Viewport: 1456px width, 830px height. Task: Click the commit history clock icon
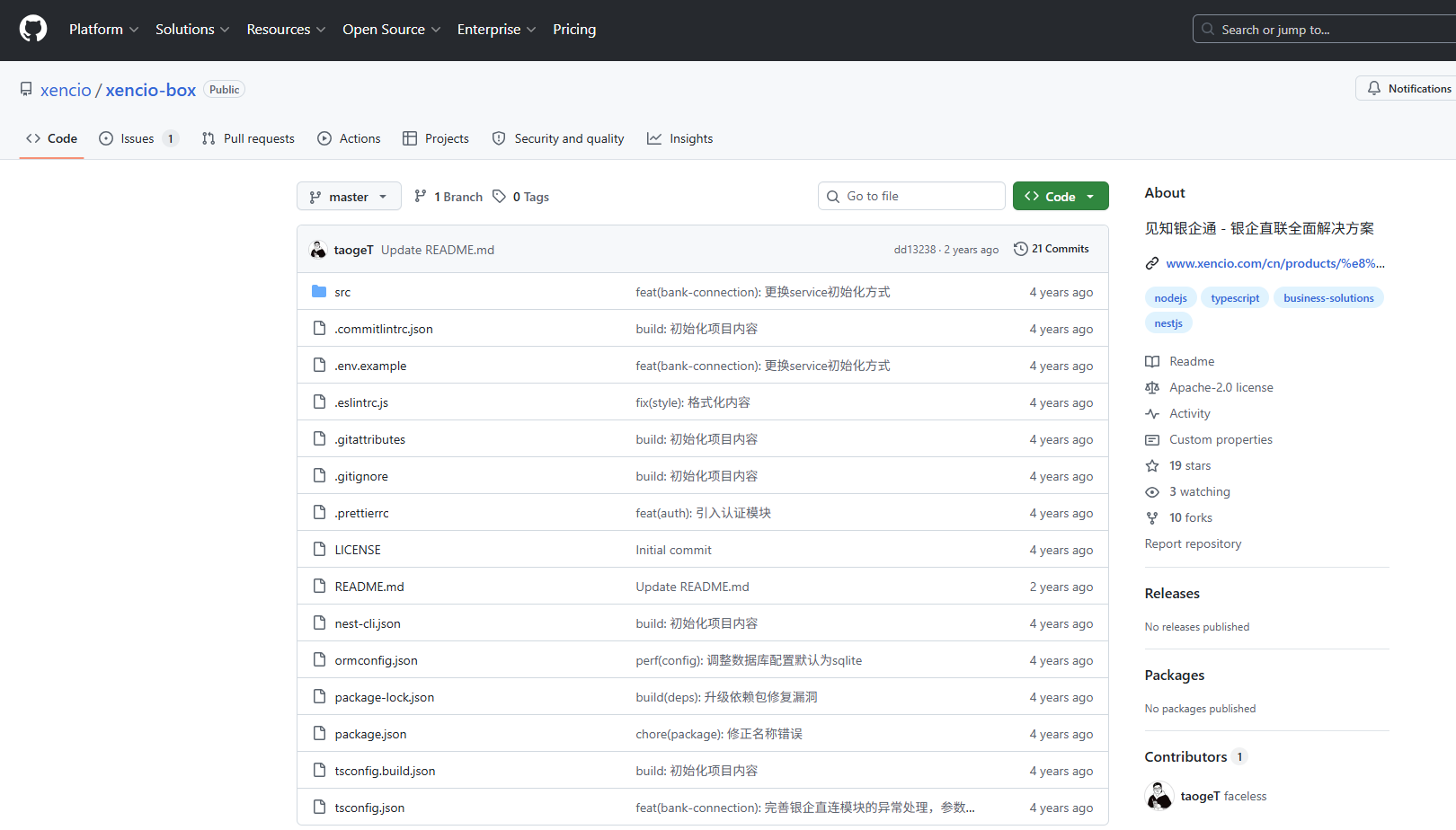(x=1021, y=249)
